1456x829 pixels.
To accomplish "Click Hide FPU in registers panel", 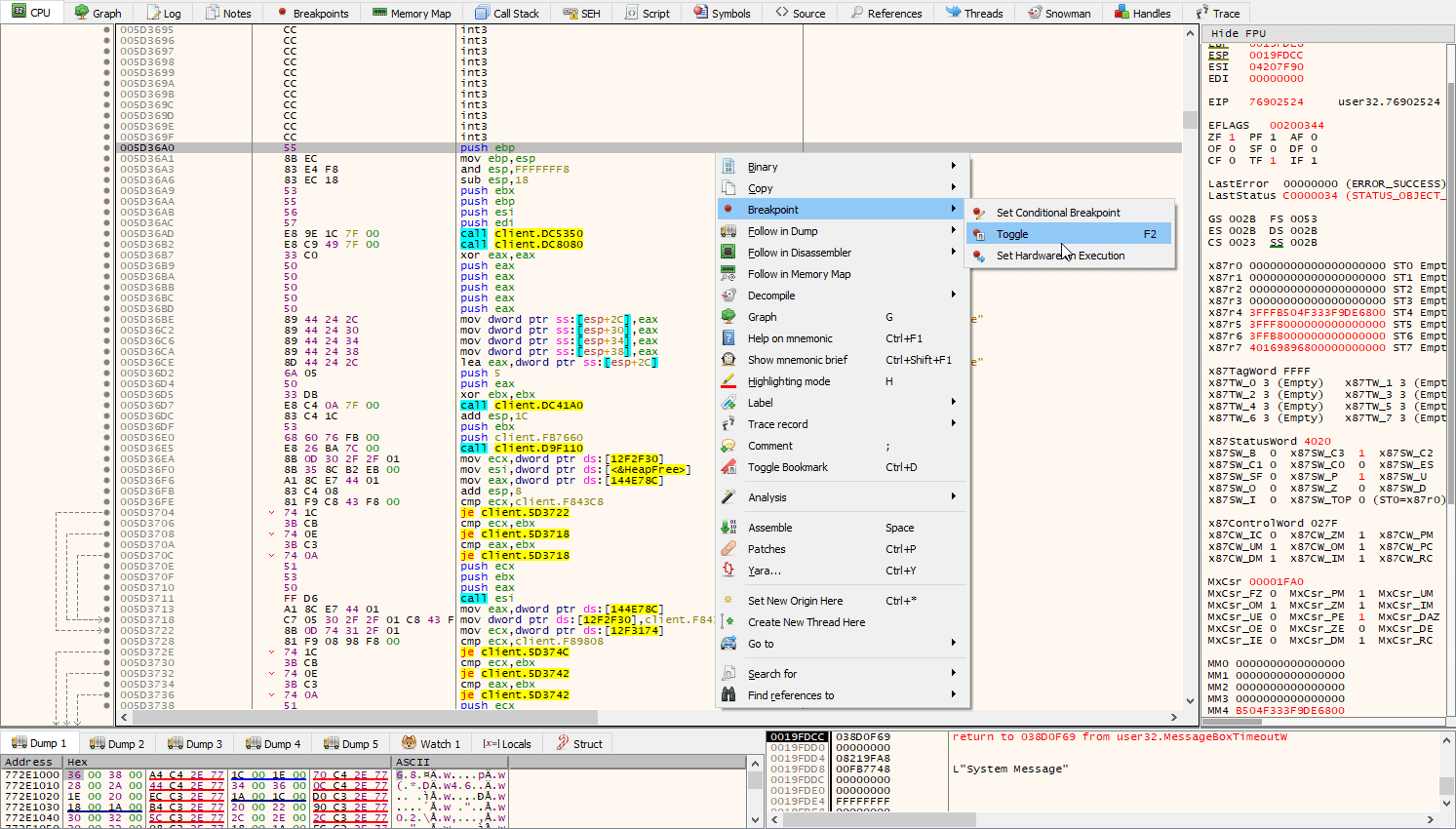I will click(x=1239, y=33).
